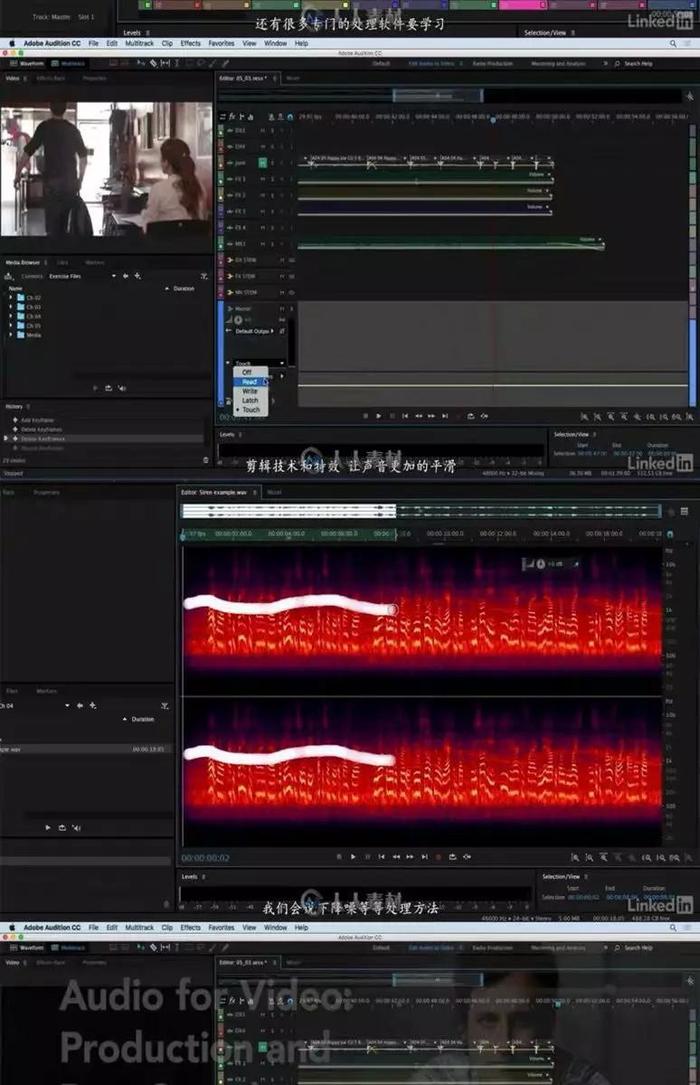This screenshot has height=1085, width=700.
Task: Select Radio Production workspace in top window
Action: coord(493,64)
